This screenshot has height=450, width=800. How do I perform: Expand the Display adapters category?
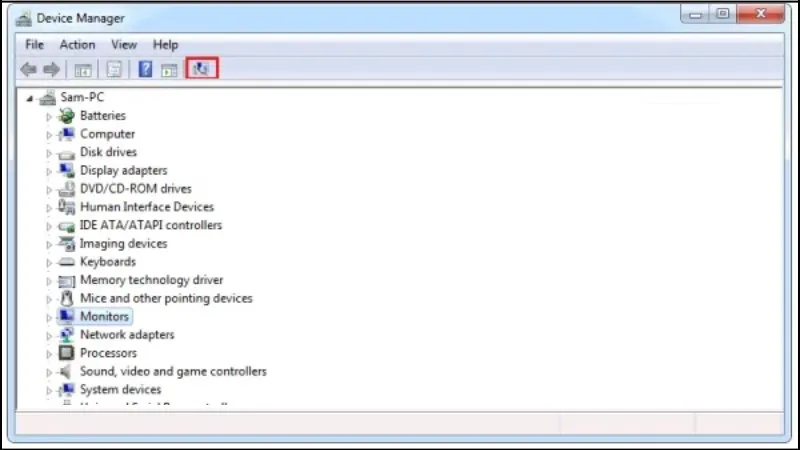(48, 171)
